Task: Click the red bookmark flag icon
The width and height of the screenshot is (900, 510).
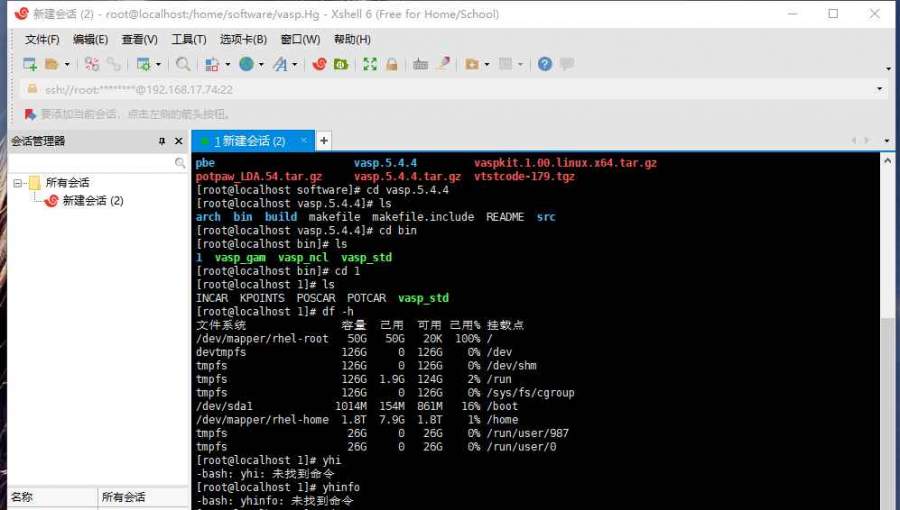Action: 30,114
